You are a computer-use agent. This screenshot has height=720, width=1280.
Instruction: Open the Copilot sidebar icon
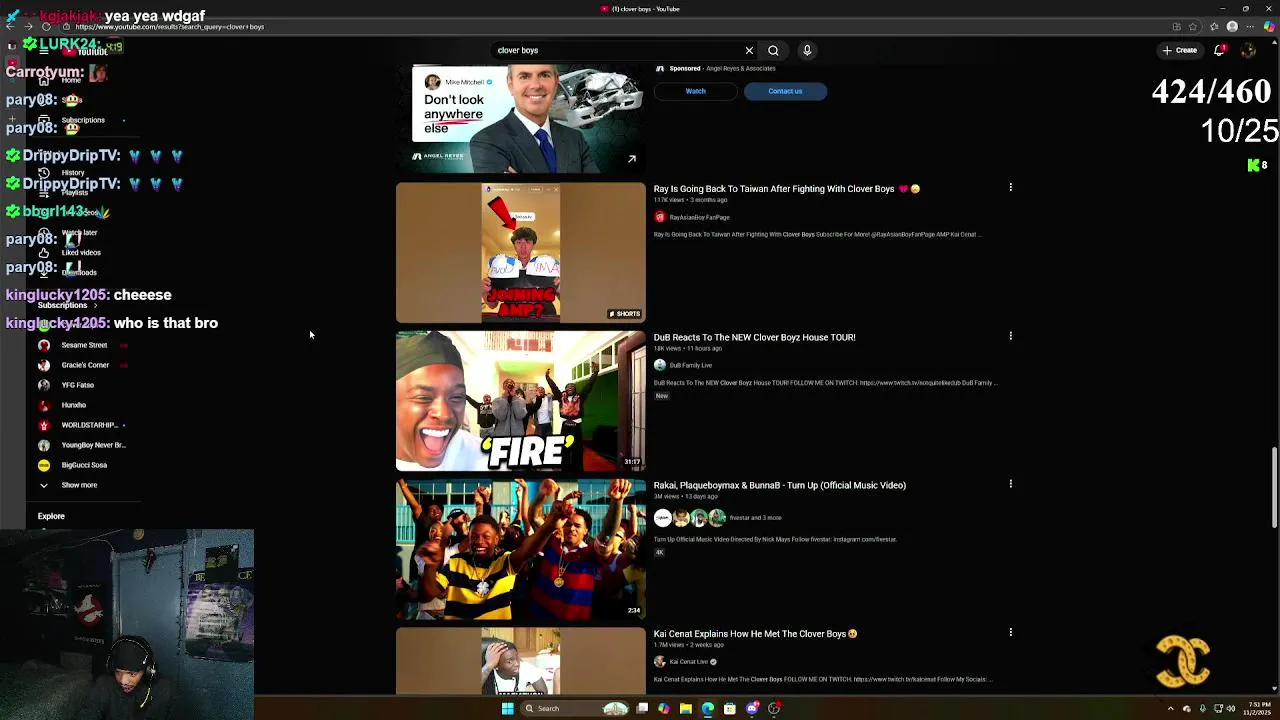(x=1269, y=27)
